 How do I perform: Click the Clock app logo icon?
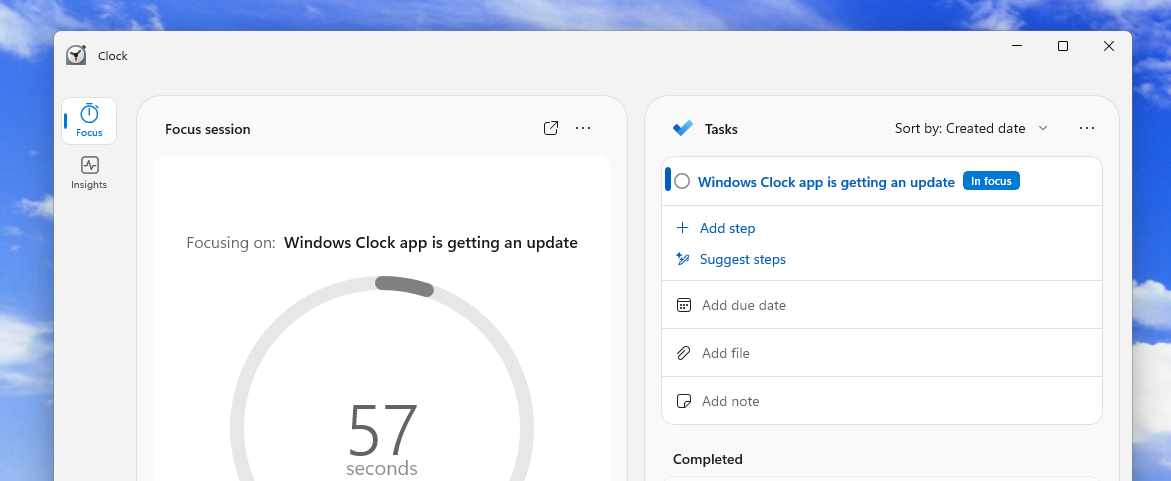[x=76, y=56]
